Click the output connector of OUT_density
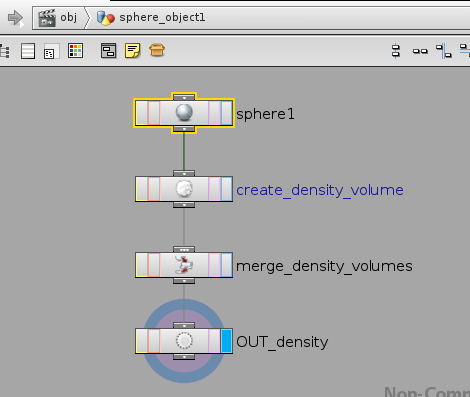The height and width of the screenshot is (397, 470). (184, 357)
